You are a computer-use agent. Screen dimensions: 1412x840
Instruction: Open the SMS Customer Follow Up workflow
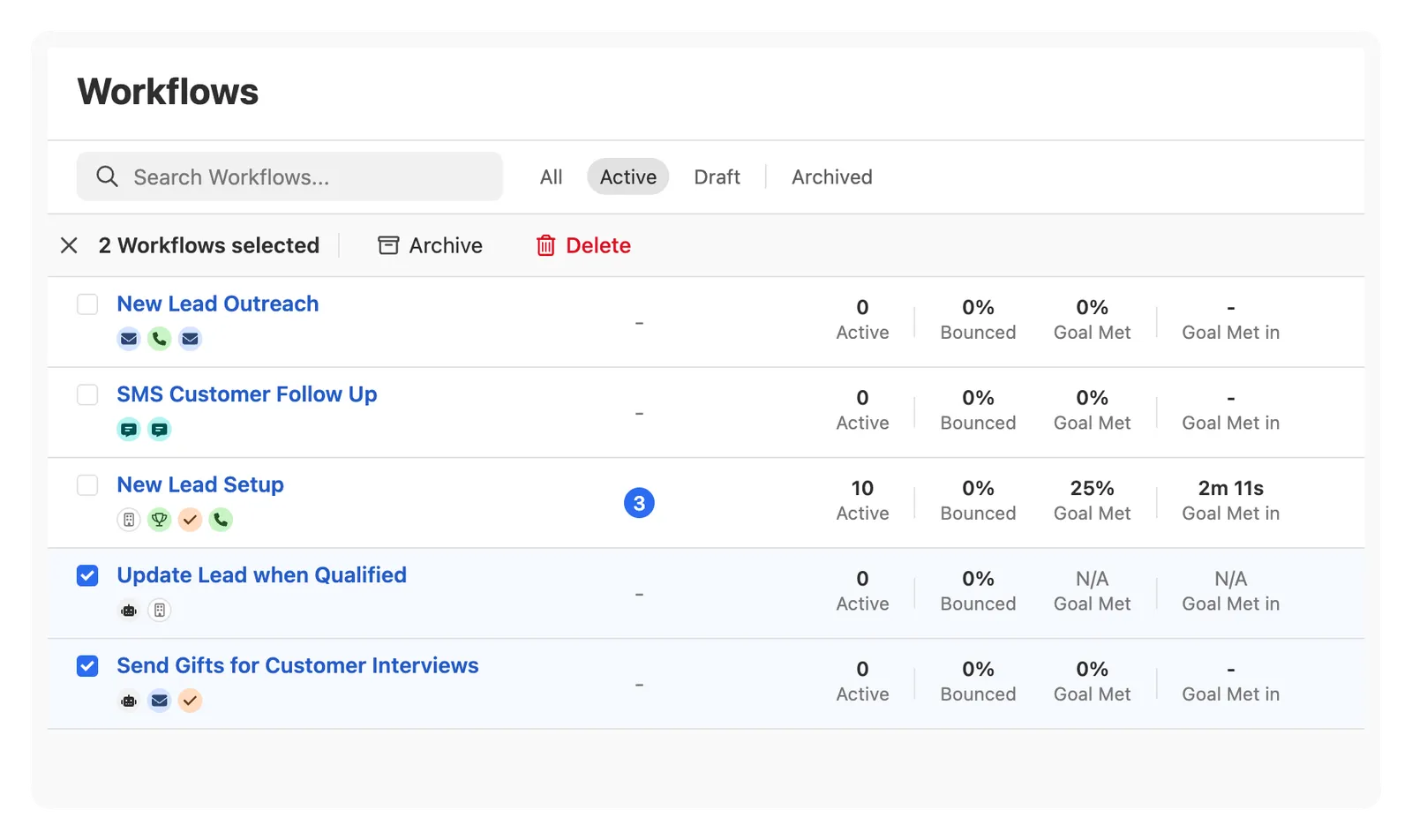(x=247, y=394)
